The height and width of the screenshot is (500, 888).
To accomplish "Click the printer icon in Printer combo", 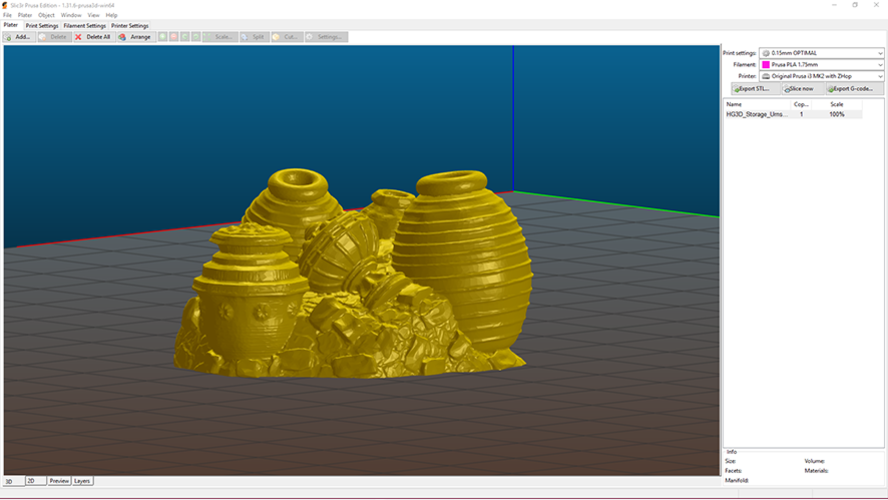I will pyautogui.click(x=766, y=76).
